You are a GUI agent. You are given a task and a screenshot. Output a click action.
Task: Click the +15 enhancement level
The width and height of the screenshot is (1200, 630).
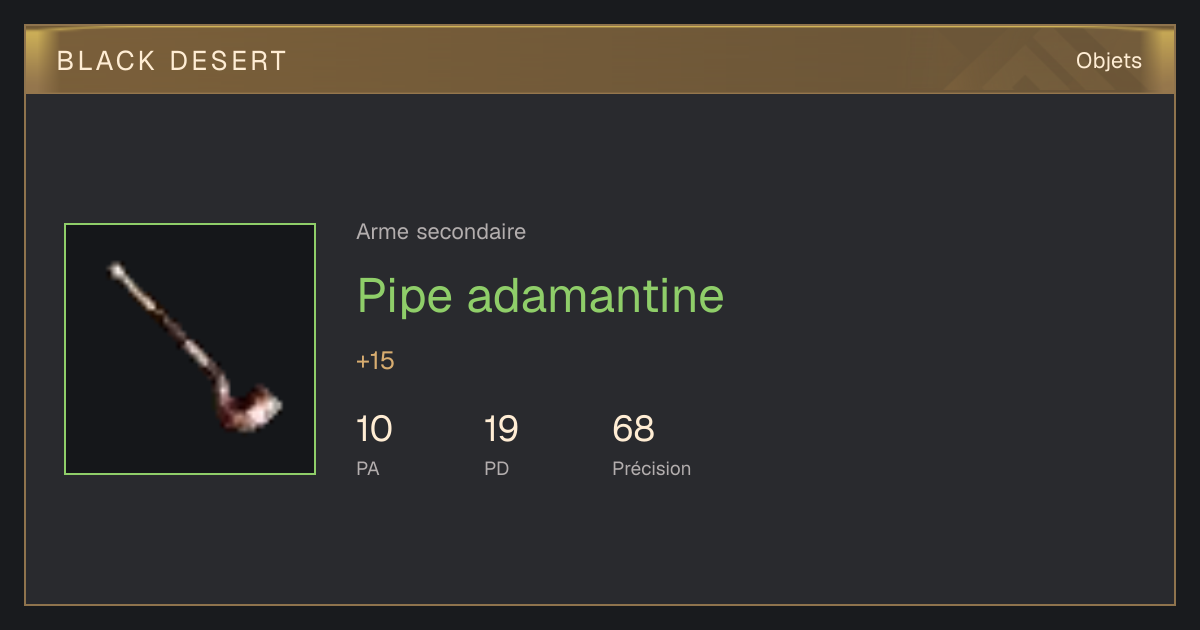click(x=375, y=361)
